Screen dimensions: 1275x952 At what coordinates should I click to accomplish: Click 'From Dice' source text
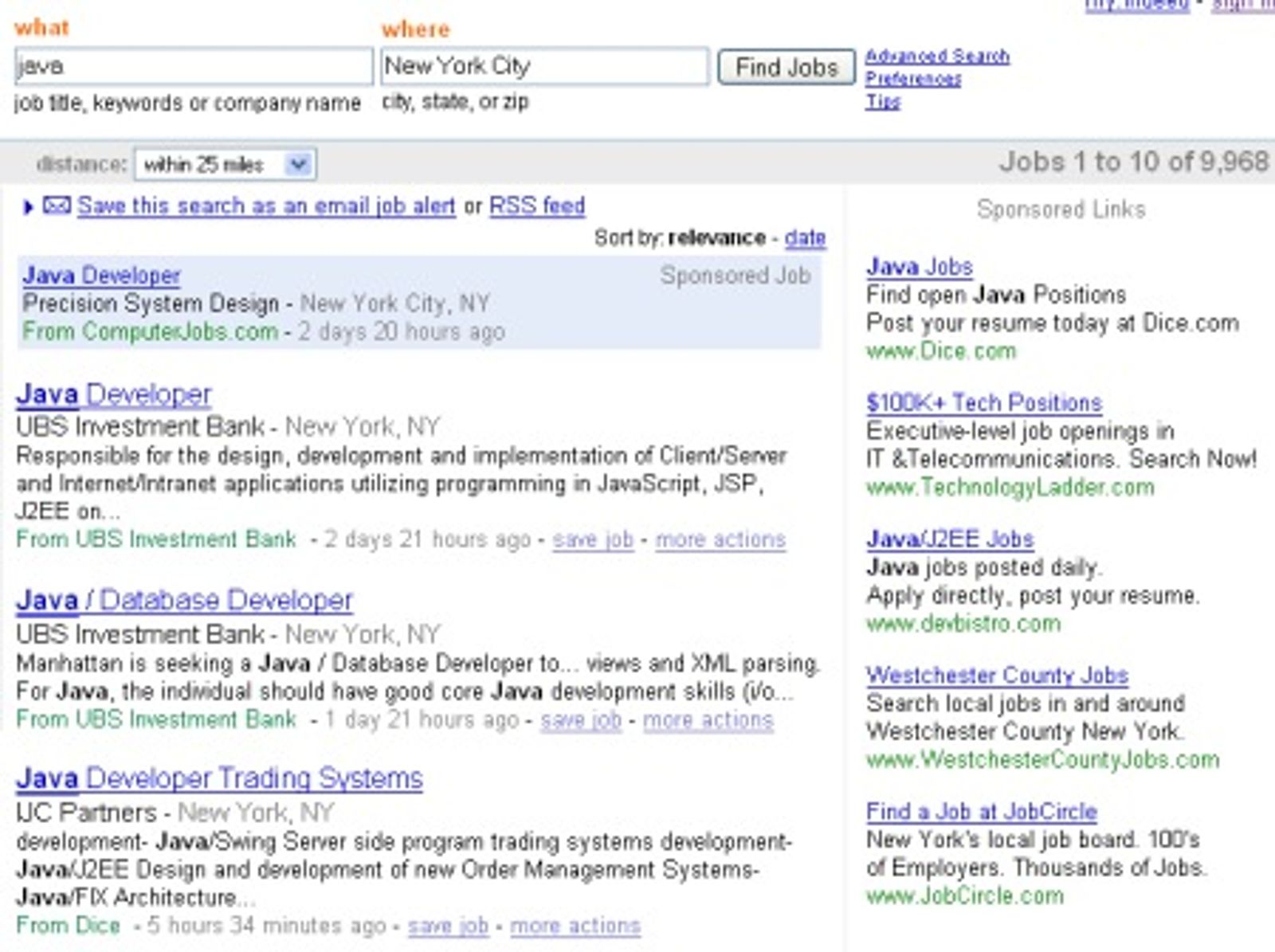pyautogui.click(x=68, y=926)
